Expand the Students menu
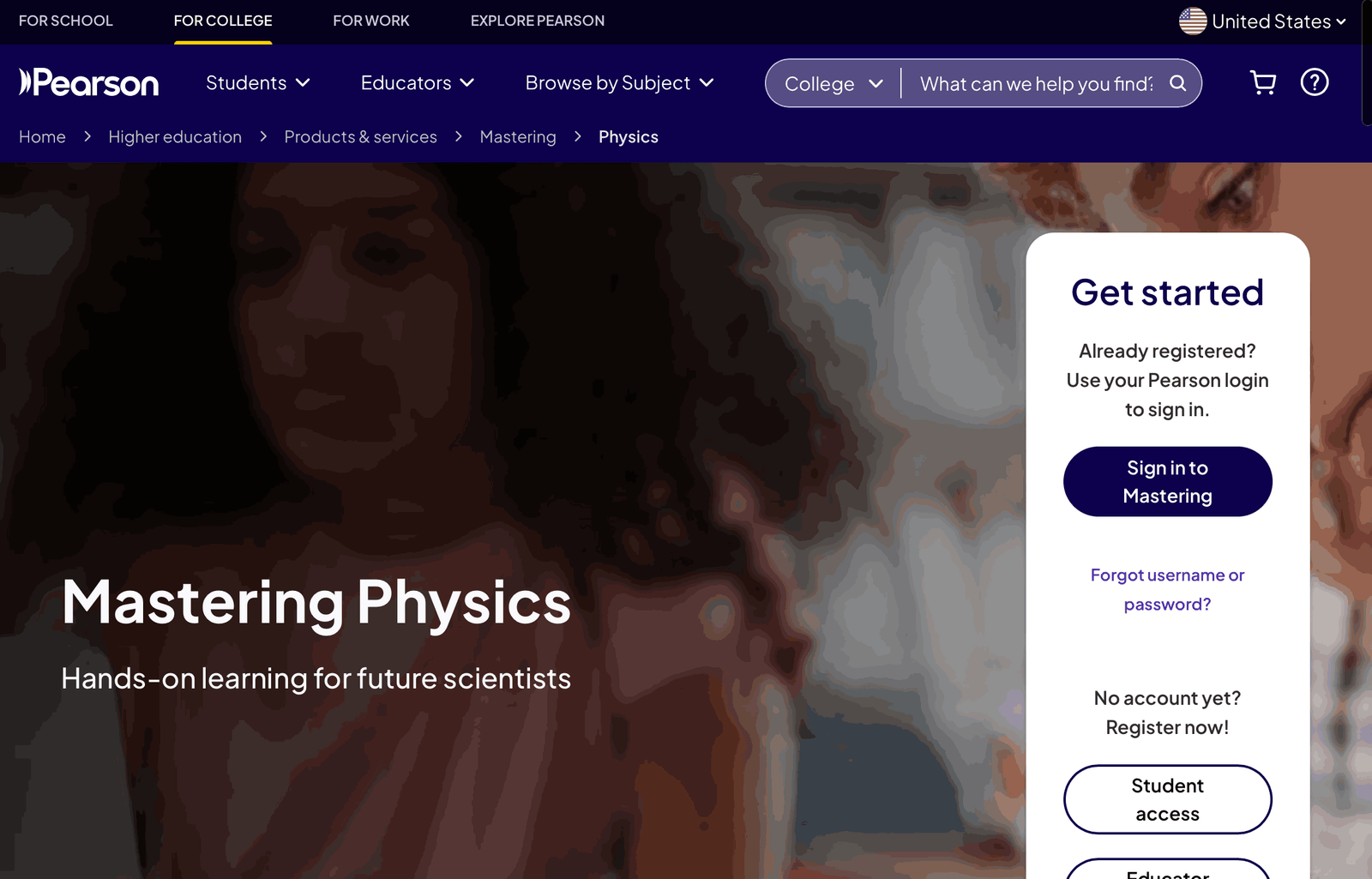This screenshot has height=879, width=1372. [x=257, y=83]
